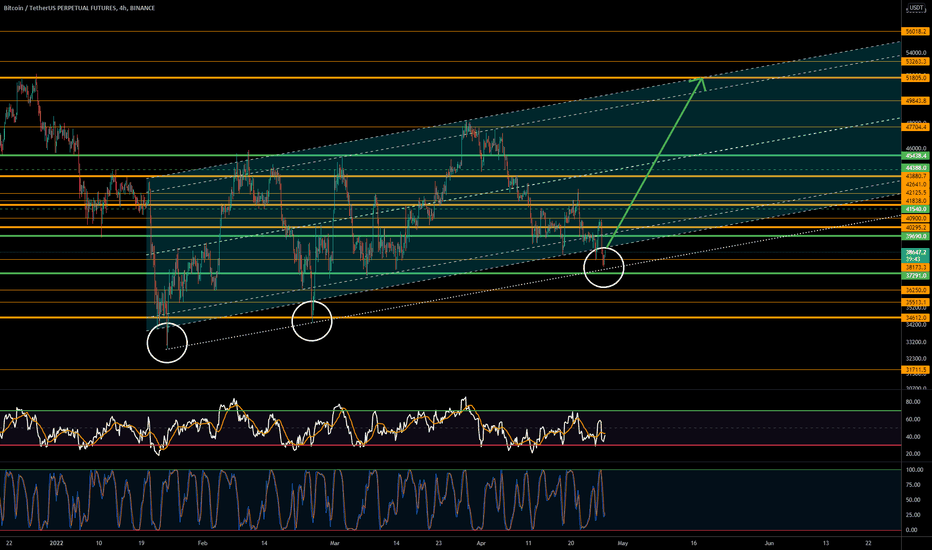This screenshot has width=932, height=550.
Task: Select the white circle around the late-February low
Action: [312, 321]
